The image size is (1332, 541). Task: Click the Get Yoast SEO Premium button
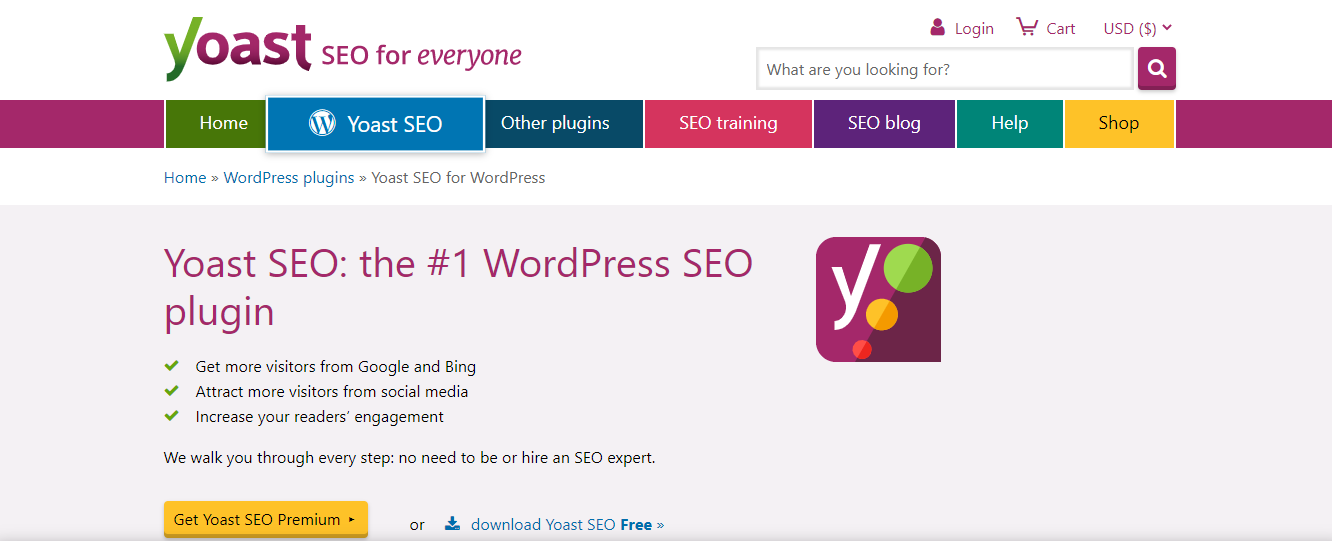266,519
